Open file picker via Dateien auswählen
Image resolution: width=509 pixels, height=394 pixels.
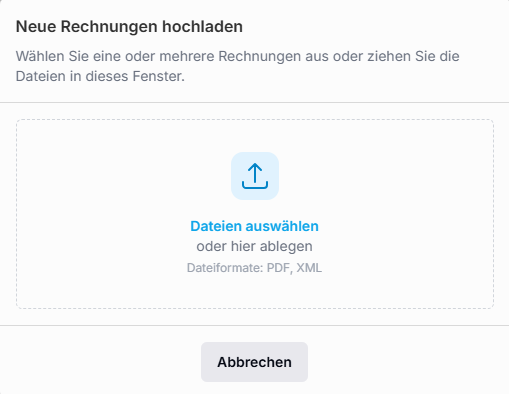tap(254, 226)
